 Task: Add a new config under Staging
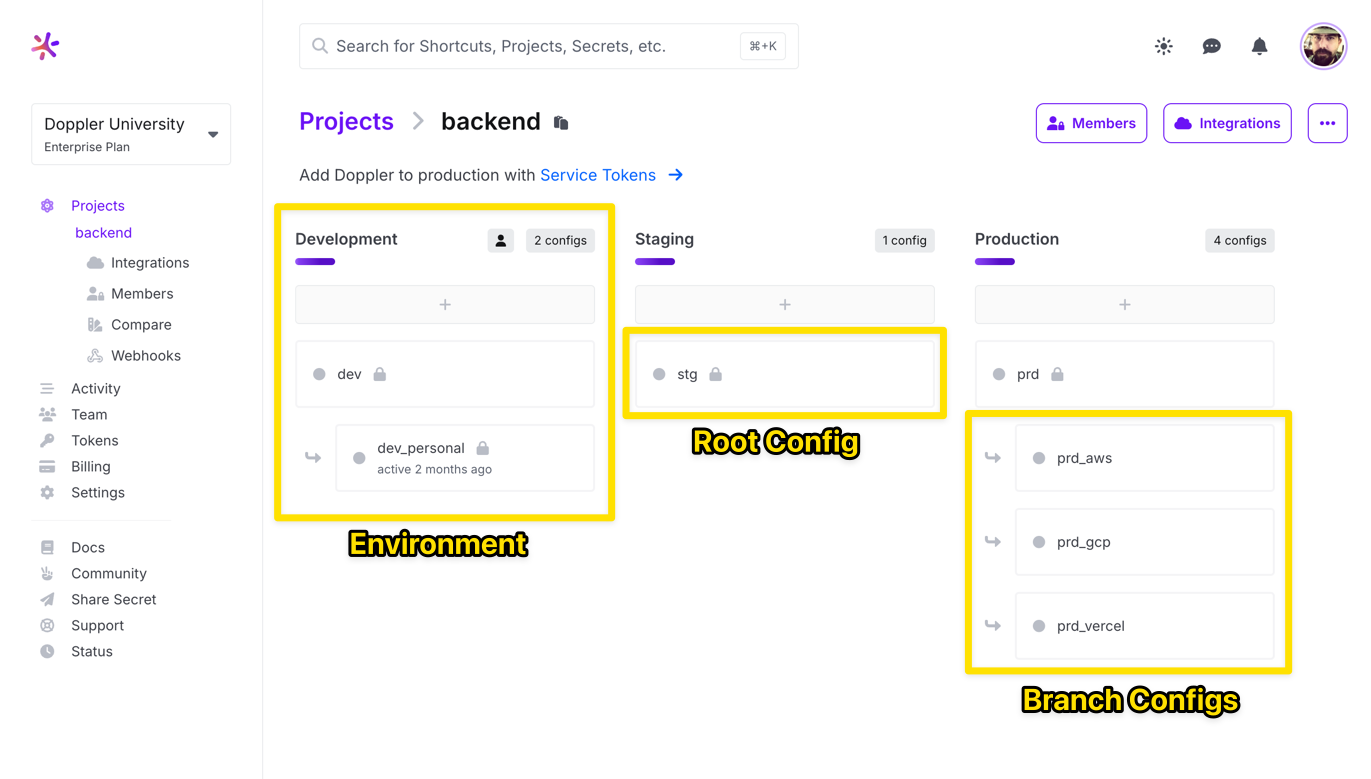pos(785,305)
